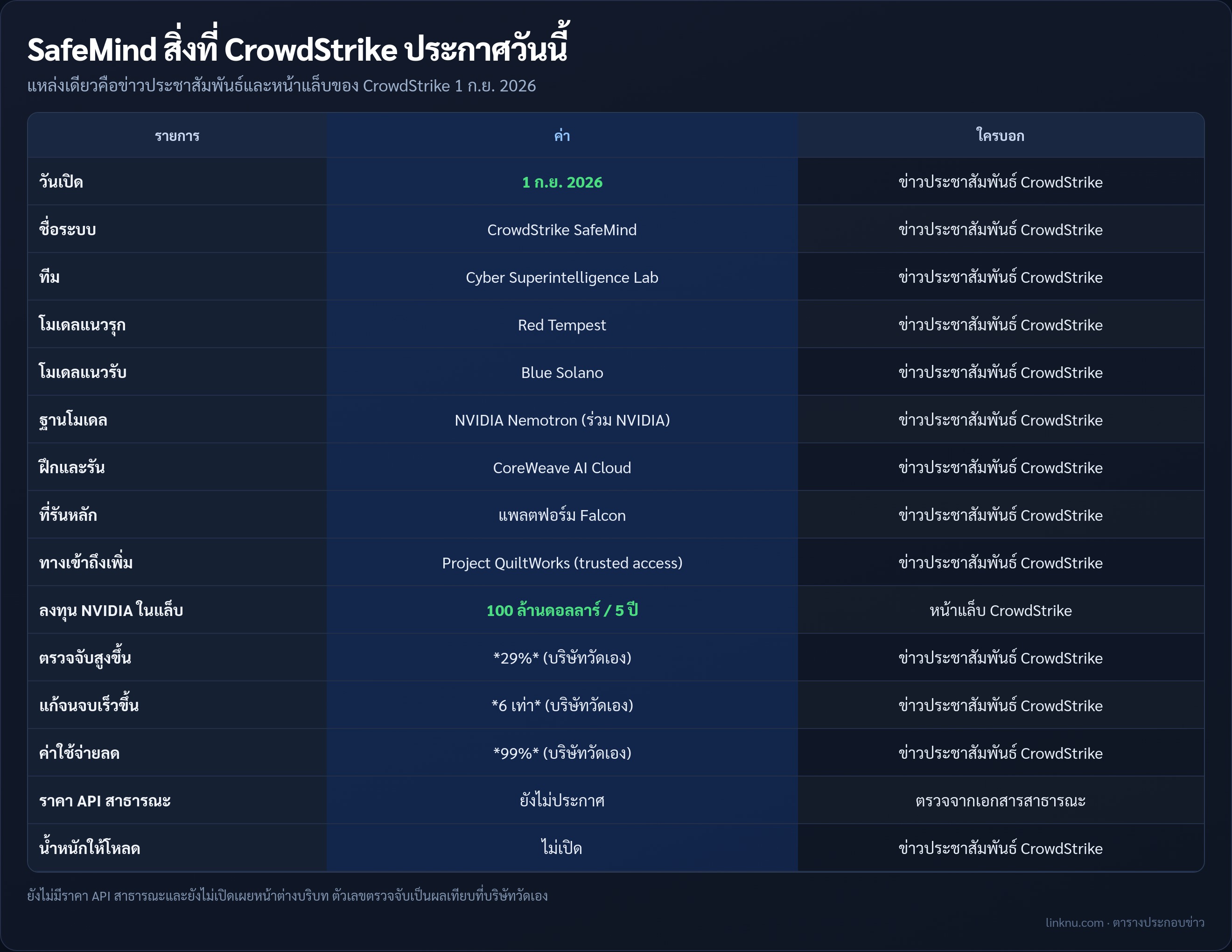Viewport: 1232px width, 952px height.
Task: Select 'Project QuiltWorks (trusted access)' cell
Action: [x=562, y=563]
